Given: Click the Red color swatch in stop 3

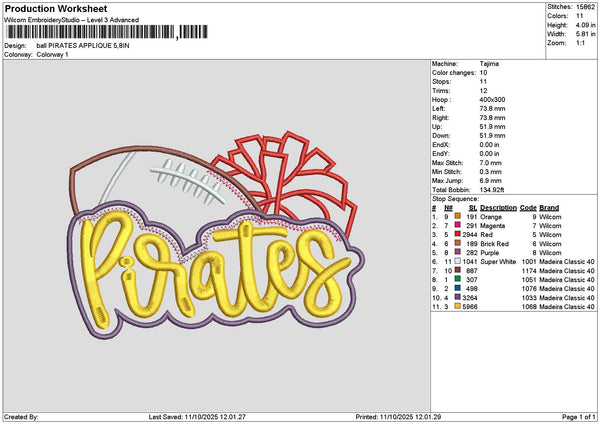Looking at the screenshot, I should [457, 234].
